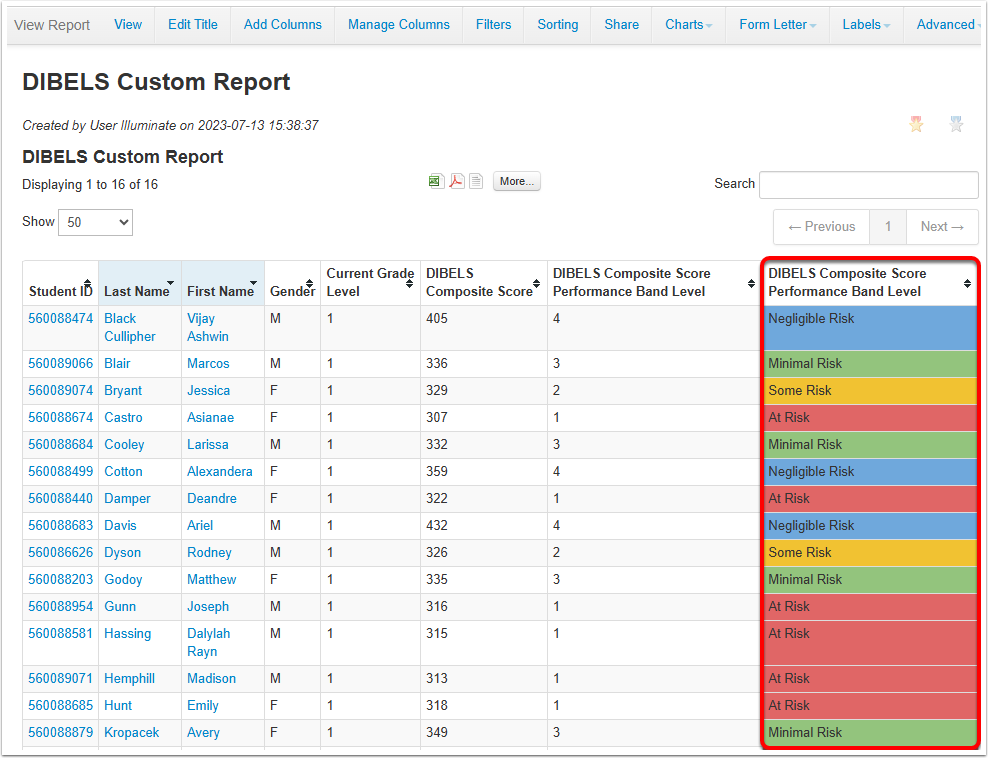Export report as PDF icon
988x758 pixels.
pyautogui.click(x=456, y=181)
